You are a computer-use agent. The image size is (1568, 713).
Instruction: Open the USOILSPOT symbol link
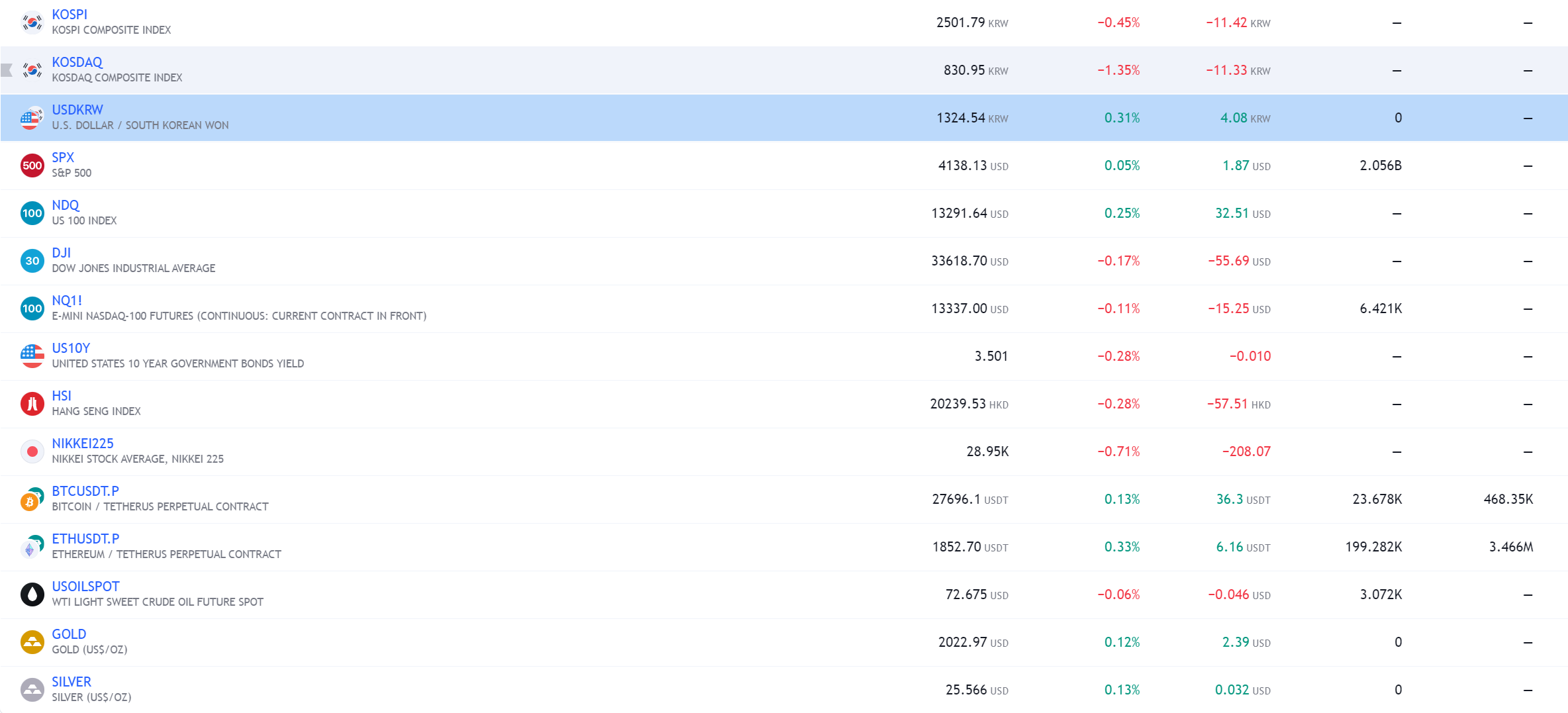[x=85, y=587]
